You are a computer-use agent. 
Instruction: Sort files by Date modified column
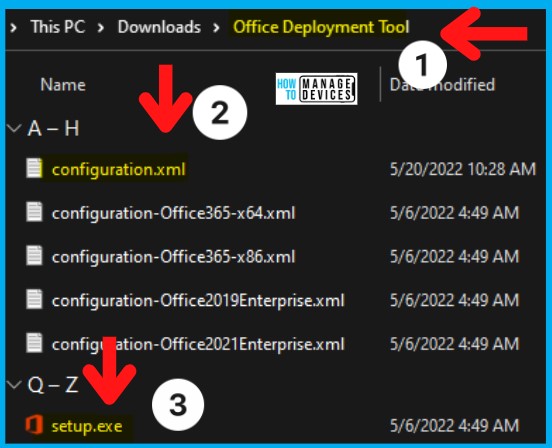click(442, 85)
